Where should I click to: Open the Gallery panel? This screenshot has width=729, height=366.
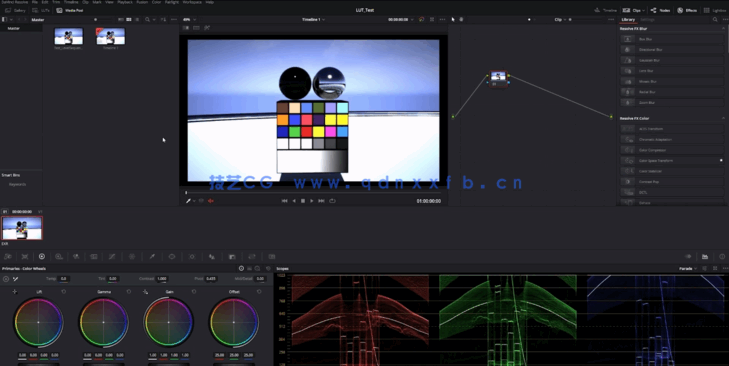click(x=15, y=10)
